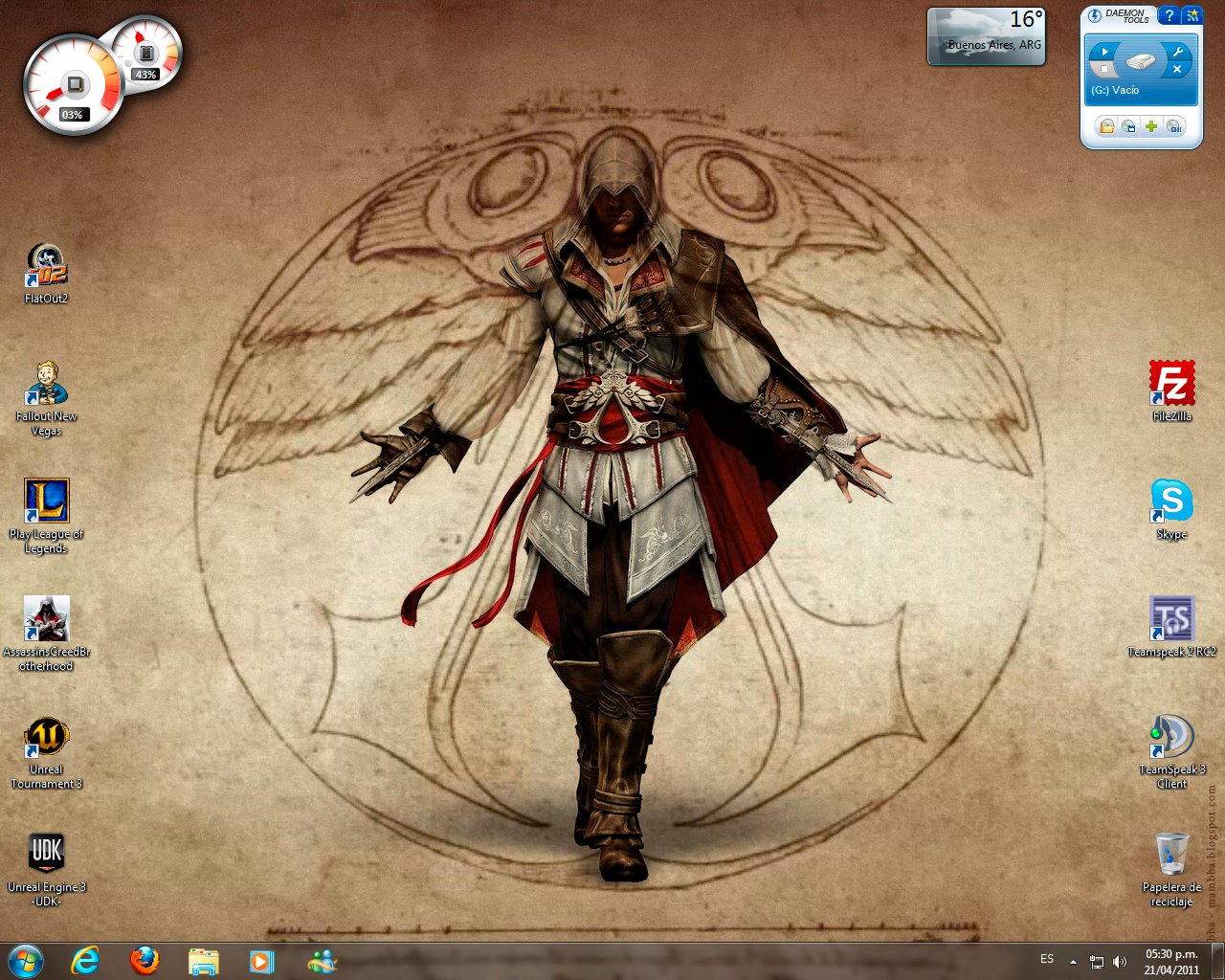This screenshot has width=1225, height=980.
Task: Select the Unreal Tournament 3 icon
Action: [46, 751]
